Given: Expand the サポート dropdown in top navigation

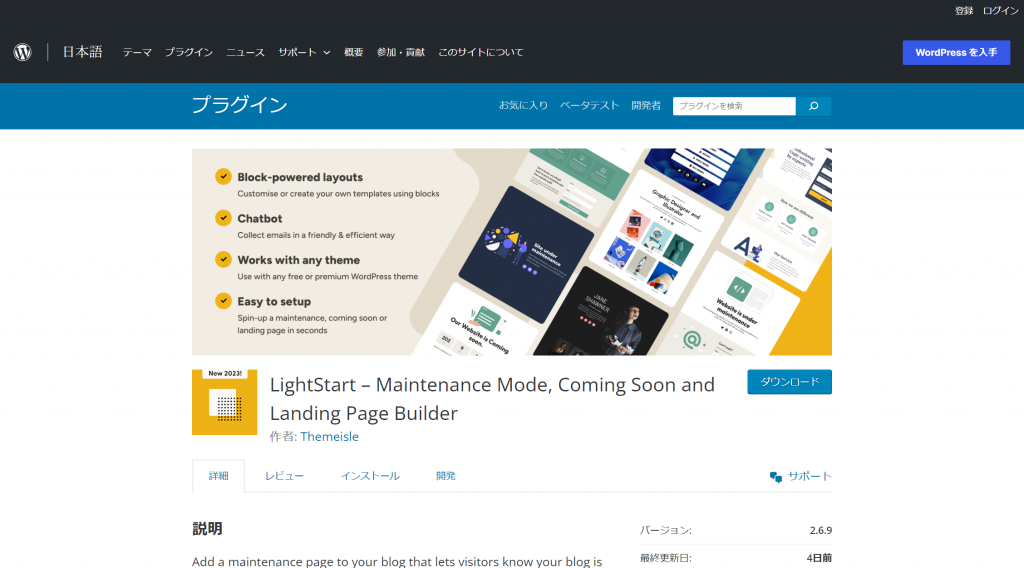Looking at the screenshot, I should click(304, 52).
